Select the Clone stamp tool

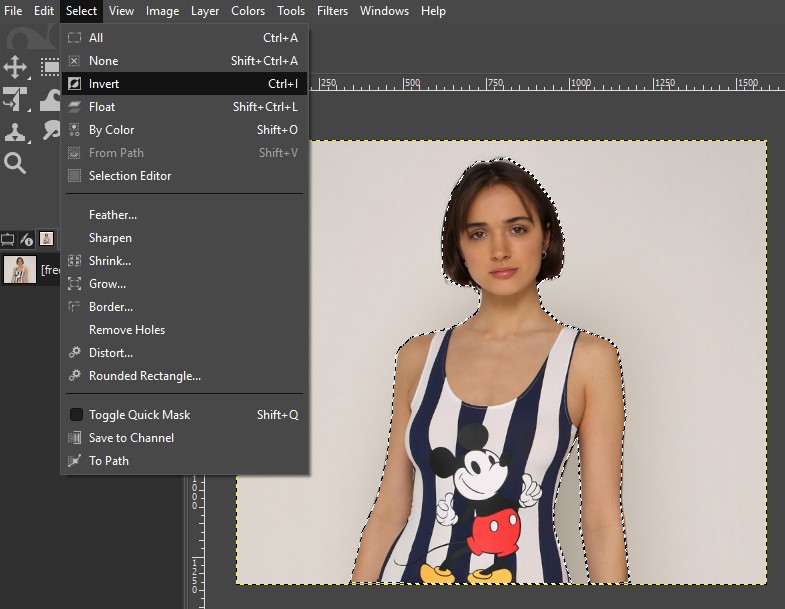[15, 131]
